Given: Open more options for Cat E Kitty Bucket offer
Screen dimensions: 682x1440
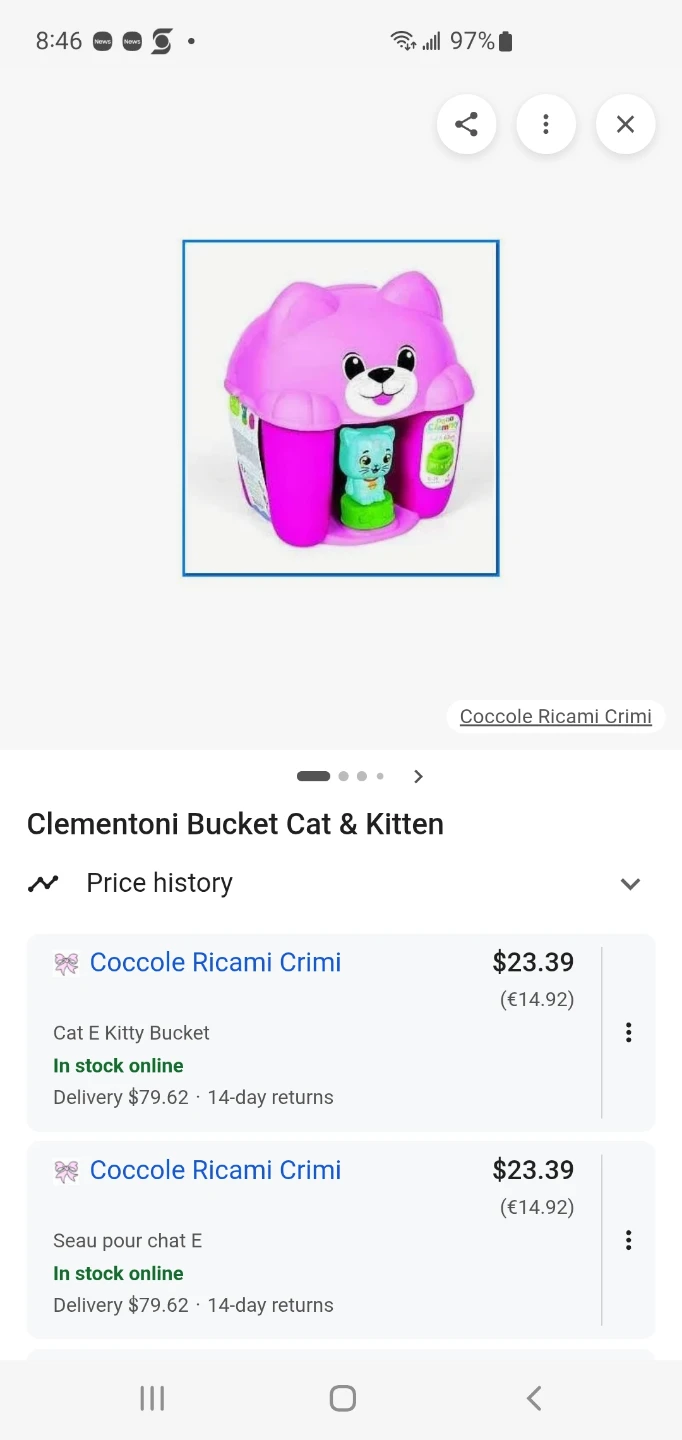Looking at the screenshot, I should point(628,1032).
